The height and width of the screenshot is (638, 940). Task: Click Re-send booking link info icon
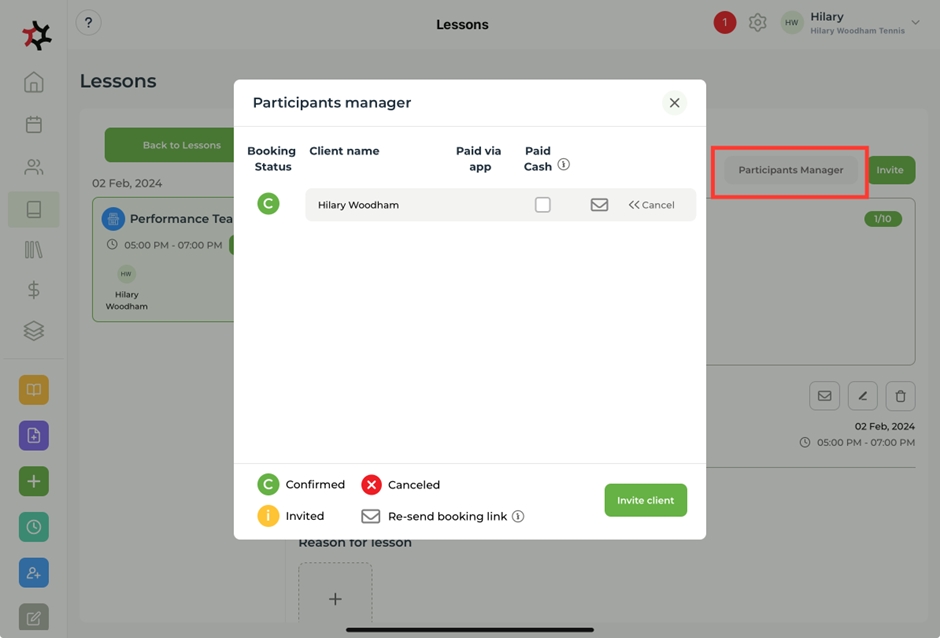point(518,517)
